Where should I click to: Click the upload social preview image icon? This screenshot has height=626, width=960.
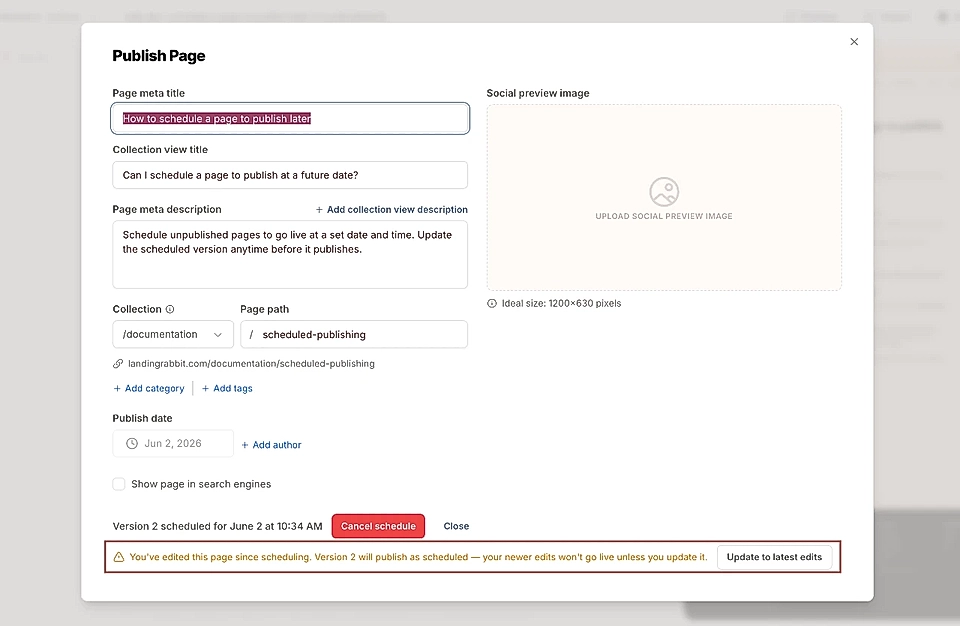(x=664, y=192)
